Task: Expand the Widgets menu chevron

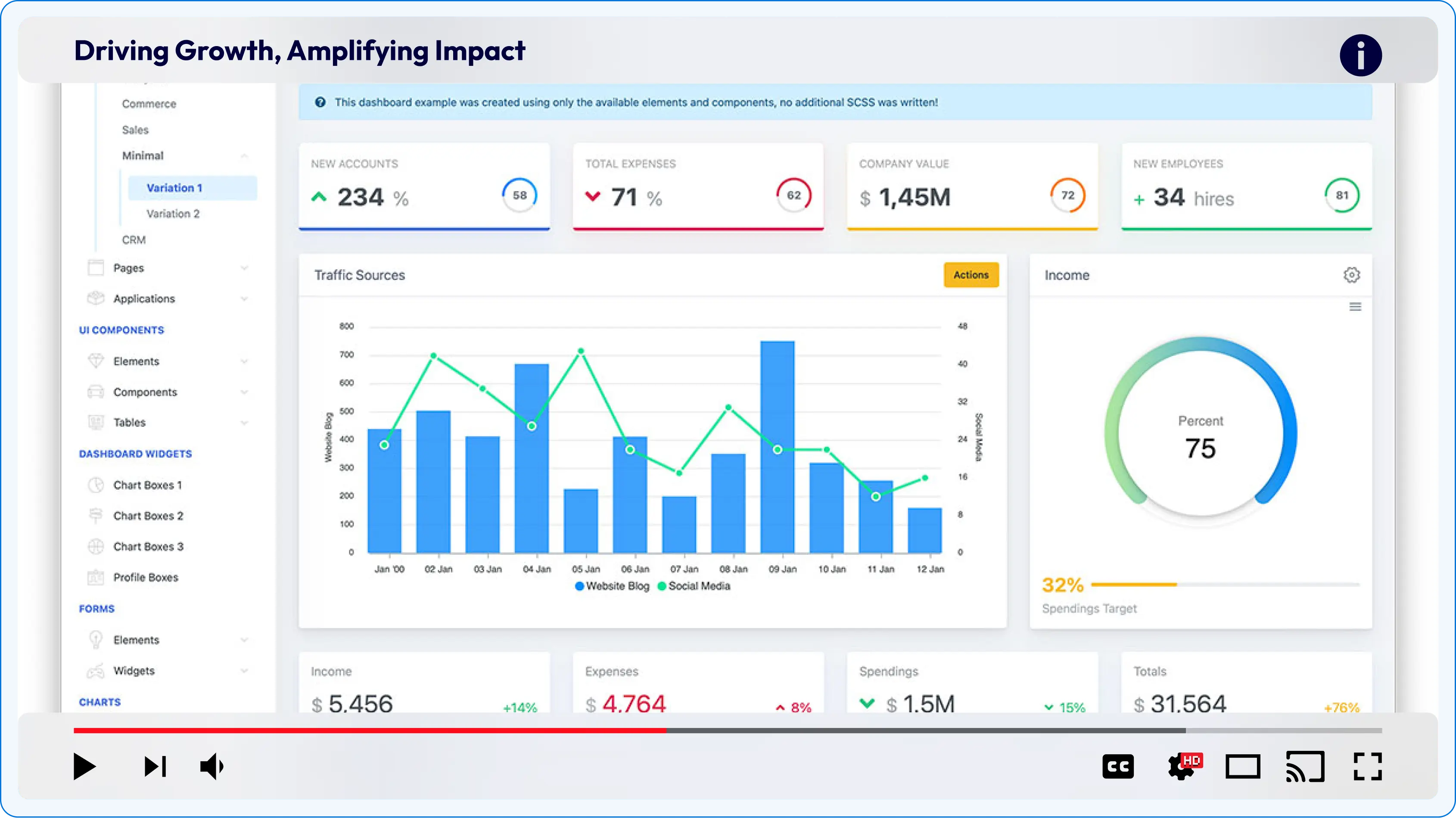Action: [x=244, y=671]
